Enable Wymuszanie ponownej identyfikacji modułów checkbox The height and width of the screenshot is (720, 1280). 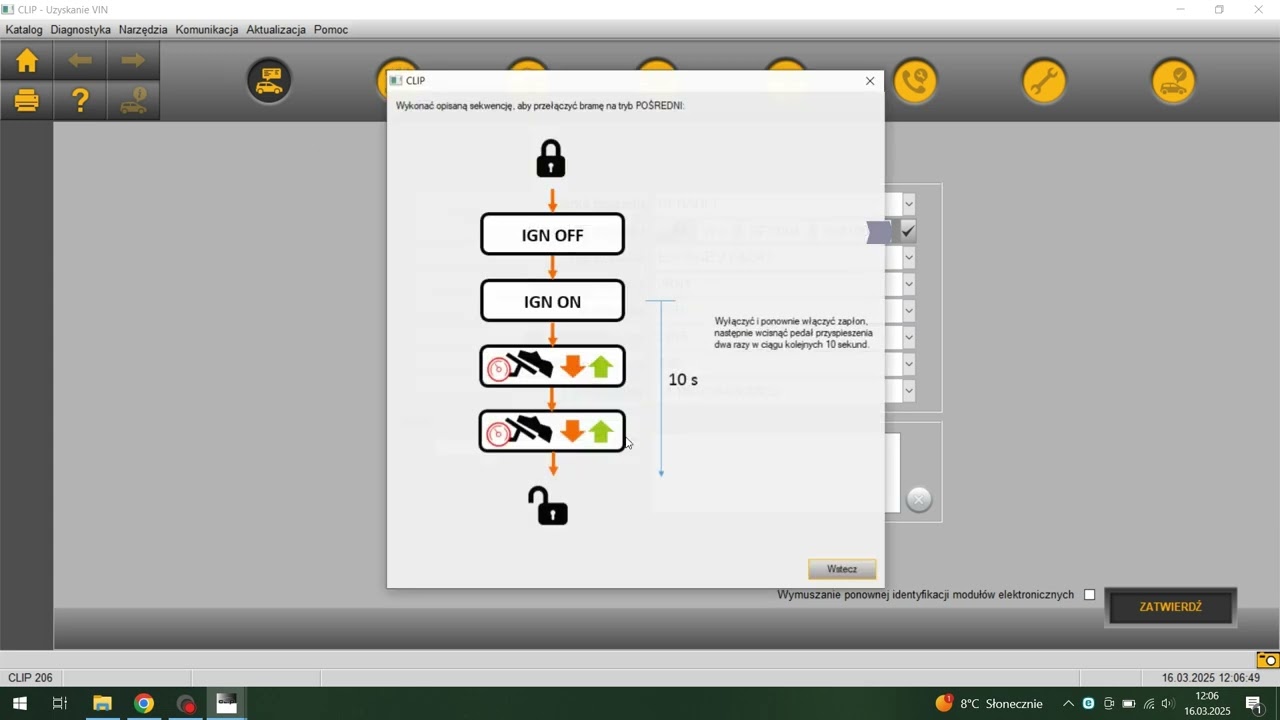[x=1090, y=595]
